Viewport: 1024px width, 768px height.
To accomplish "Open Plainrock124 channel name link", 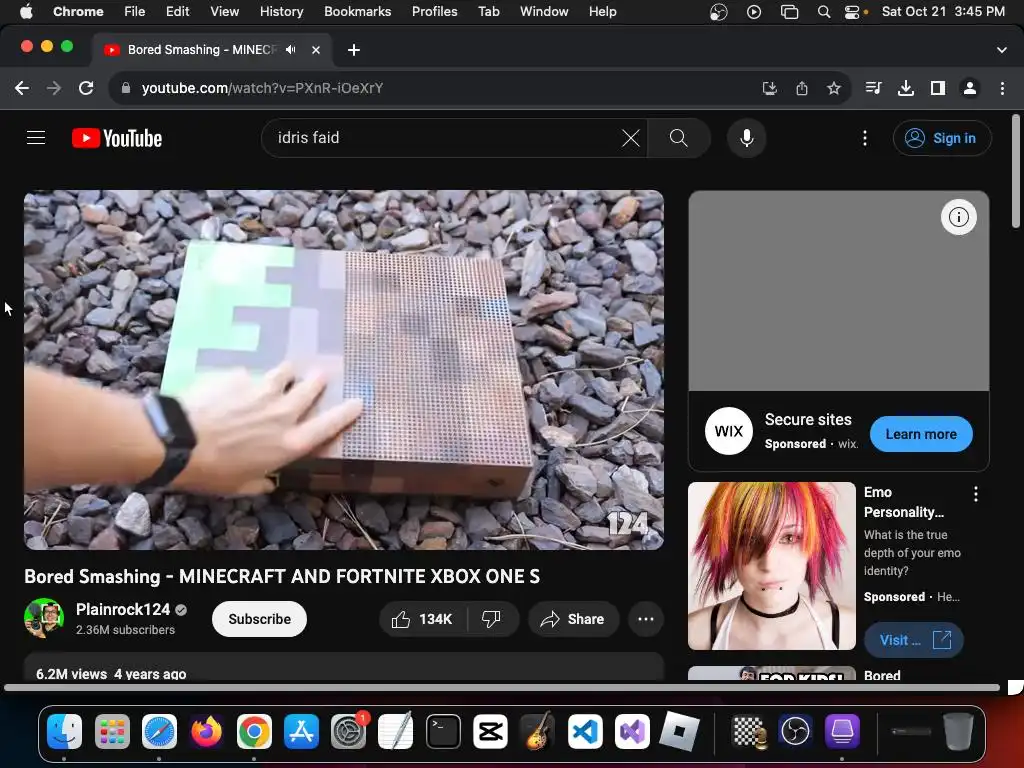I will pyautogui.click(x=123, y=609).
